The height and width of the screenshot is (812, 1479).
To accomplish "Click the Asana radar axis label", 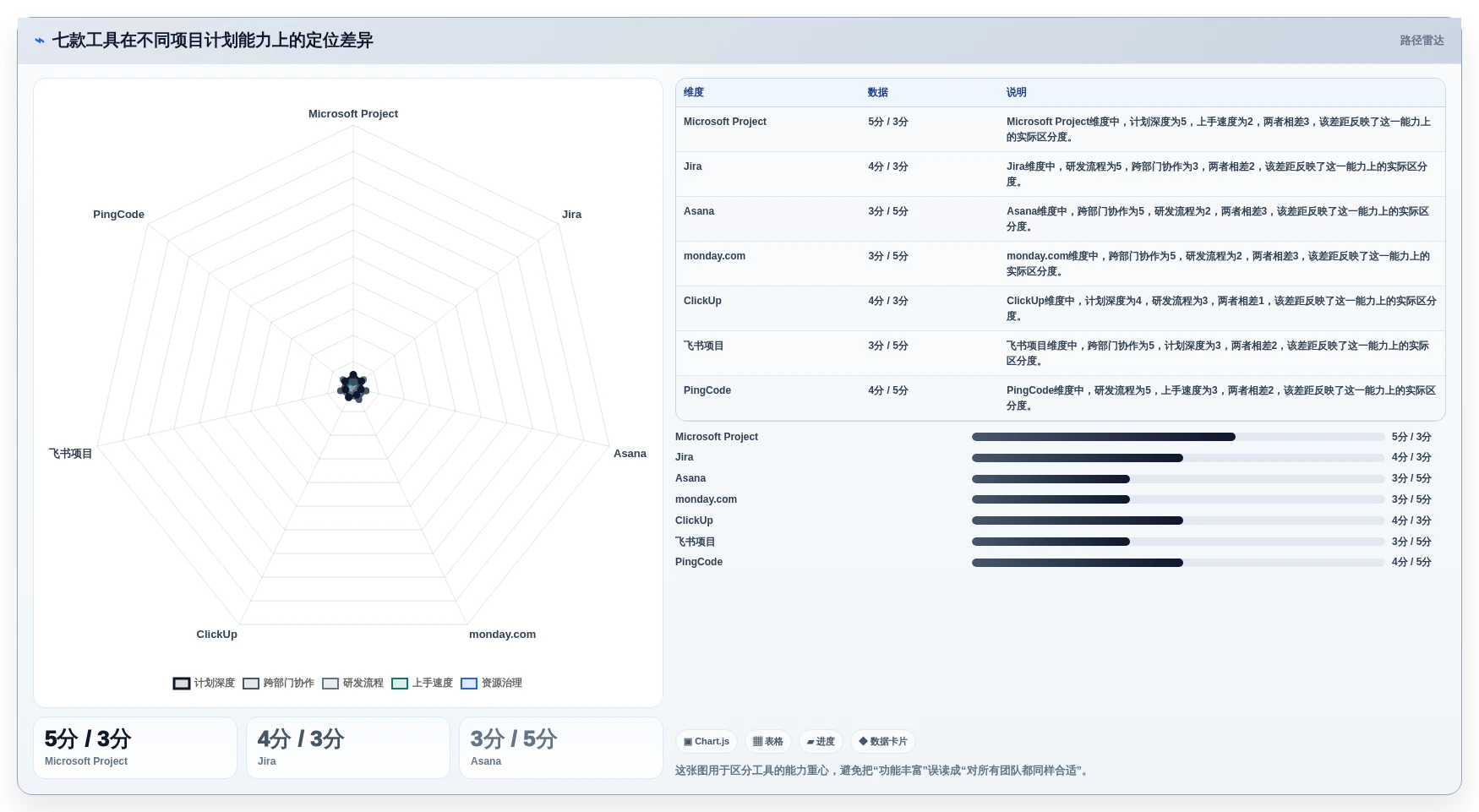I will tap(630, 454).
